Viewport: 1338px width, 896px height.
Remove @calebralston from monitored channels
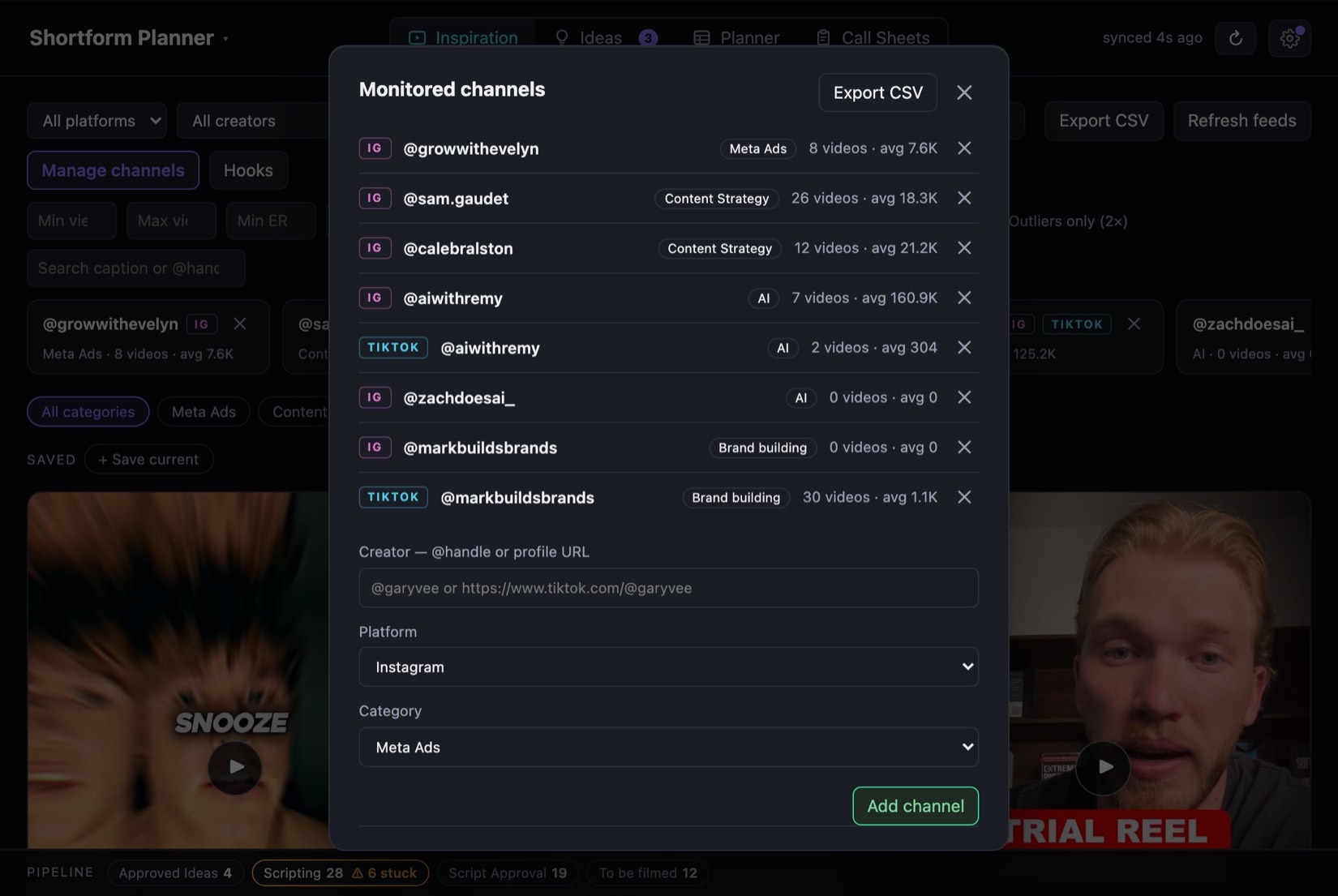tap(964, 248)
